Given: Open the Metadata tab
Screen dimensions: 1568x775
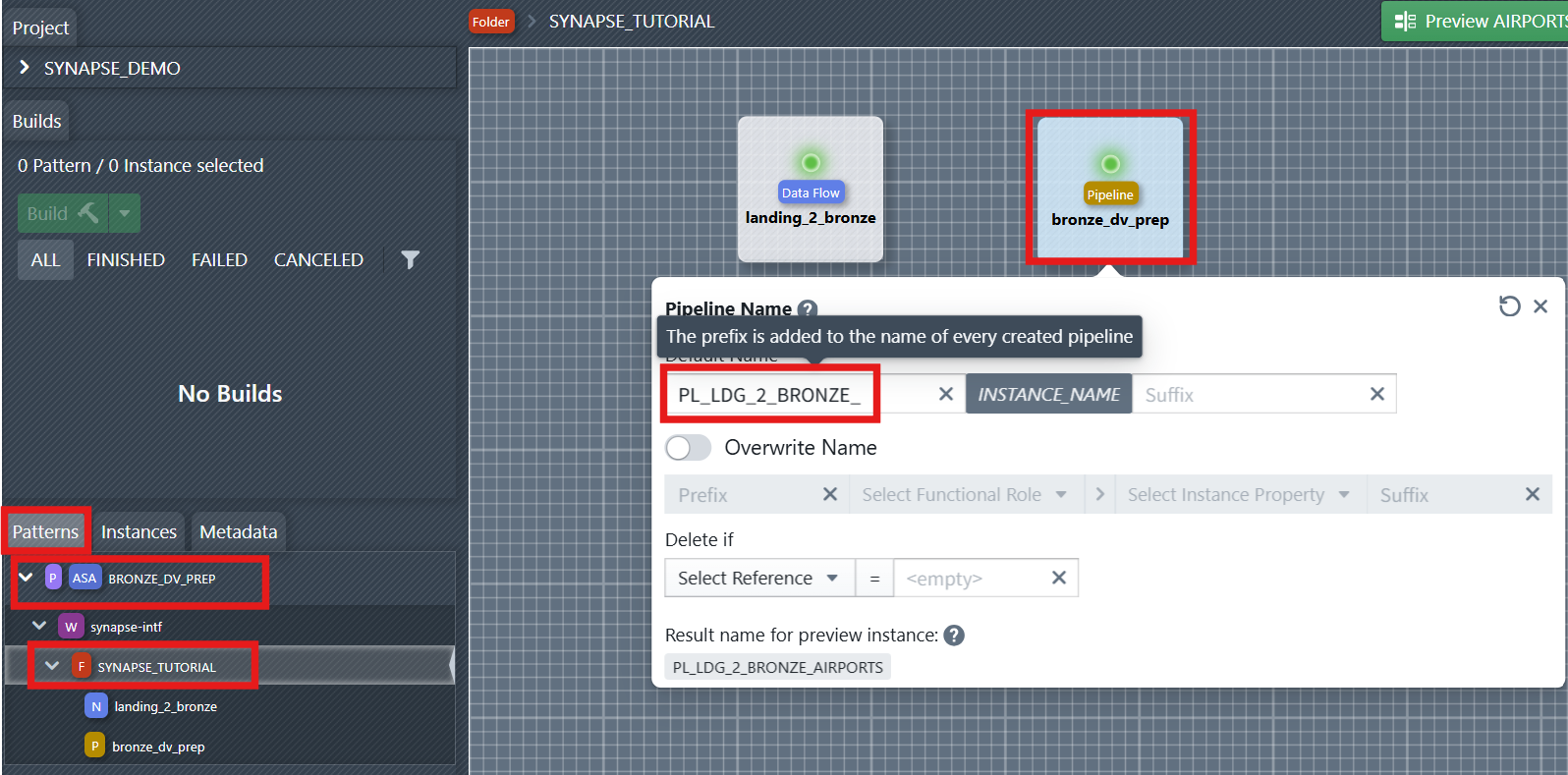Looking at the screenshot, I should [238, 531].
